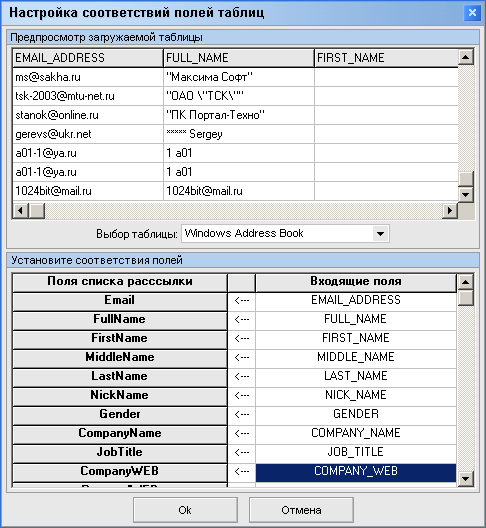The width and height of the screenshot is (486, 528).
Task: Select the MIDDLE_NAME incoming field cell
Action: (x=356, y=357)
